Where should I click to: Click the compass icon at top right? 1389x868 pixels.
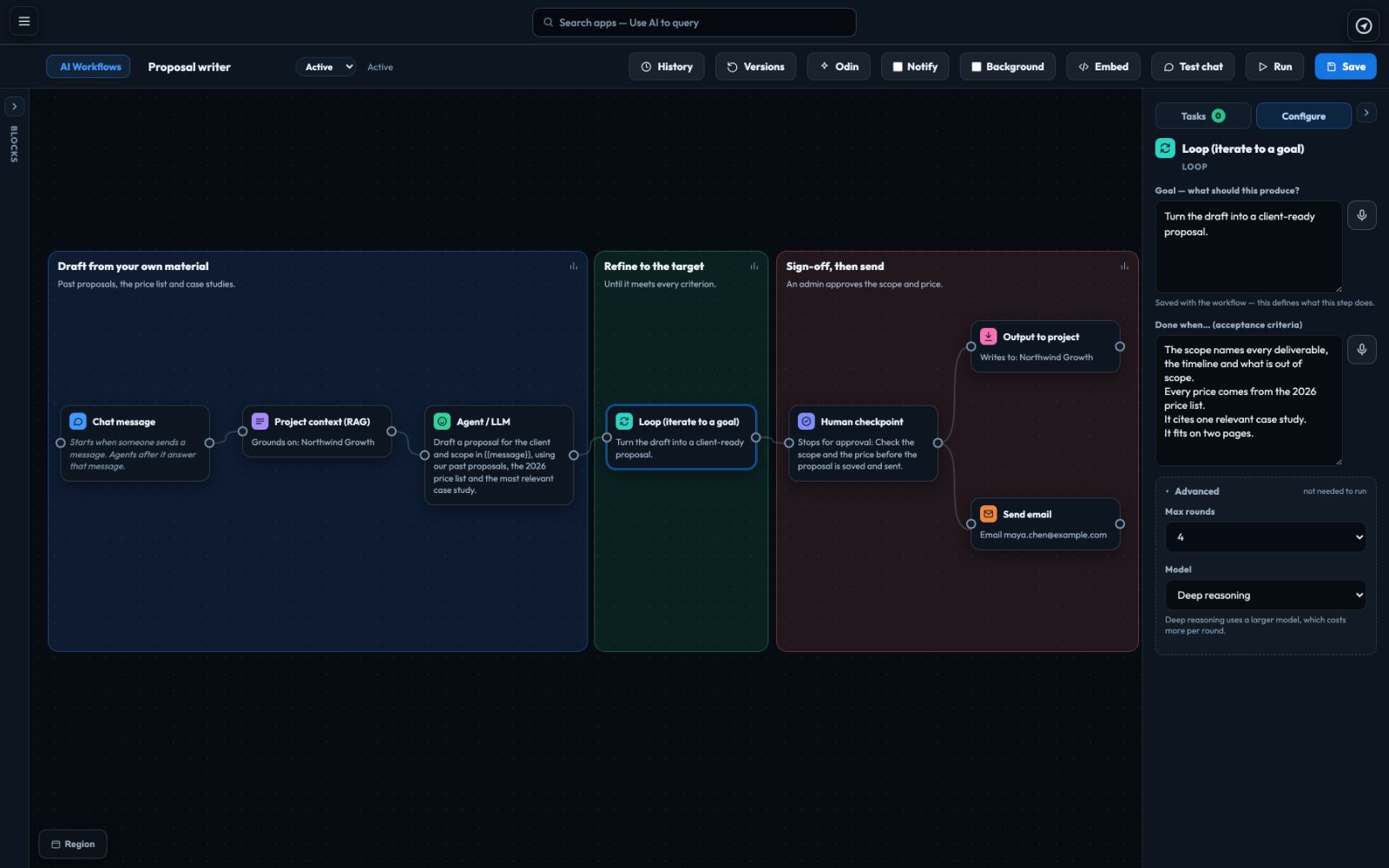coord(1364,26)
